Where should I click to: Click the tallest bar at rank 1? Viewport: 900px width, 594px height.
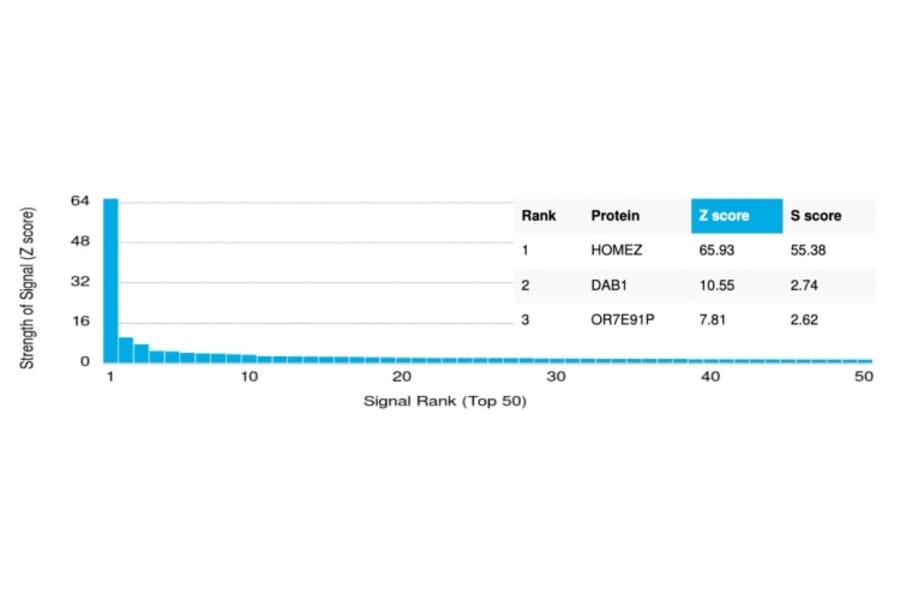coord(111,280)
